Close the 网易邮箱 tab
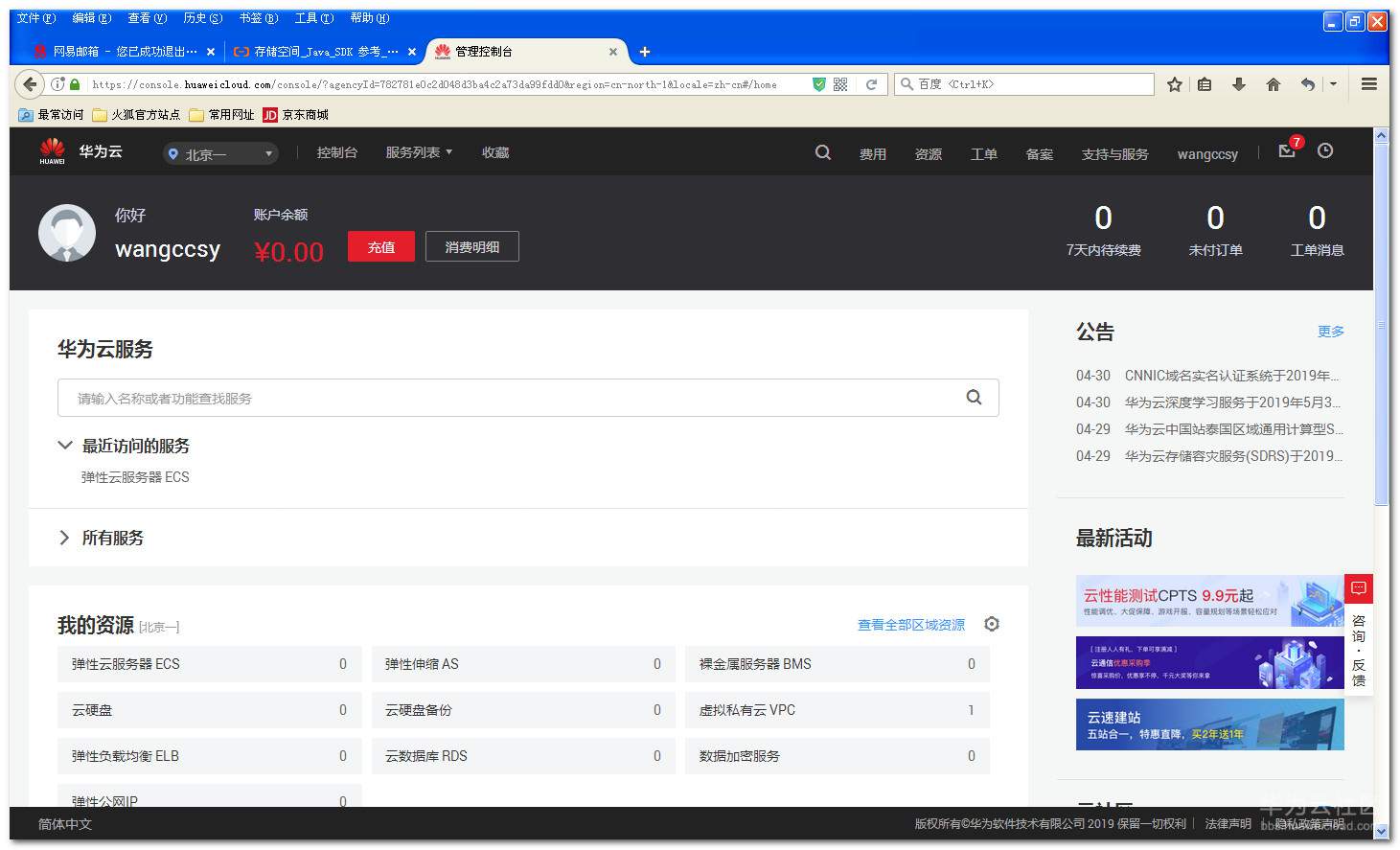Image resolution: width=1400 pixels, height=850 pixels. (211, 52)
